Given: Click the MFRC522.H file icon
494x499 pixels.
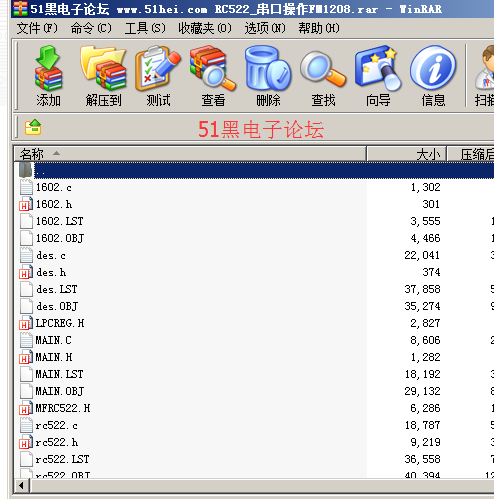Looking at the screenshot, I should (x=26, y=408).
